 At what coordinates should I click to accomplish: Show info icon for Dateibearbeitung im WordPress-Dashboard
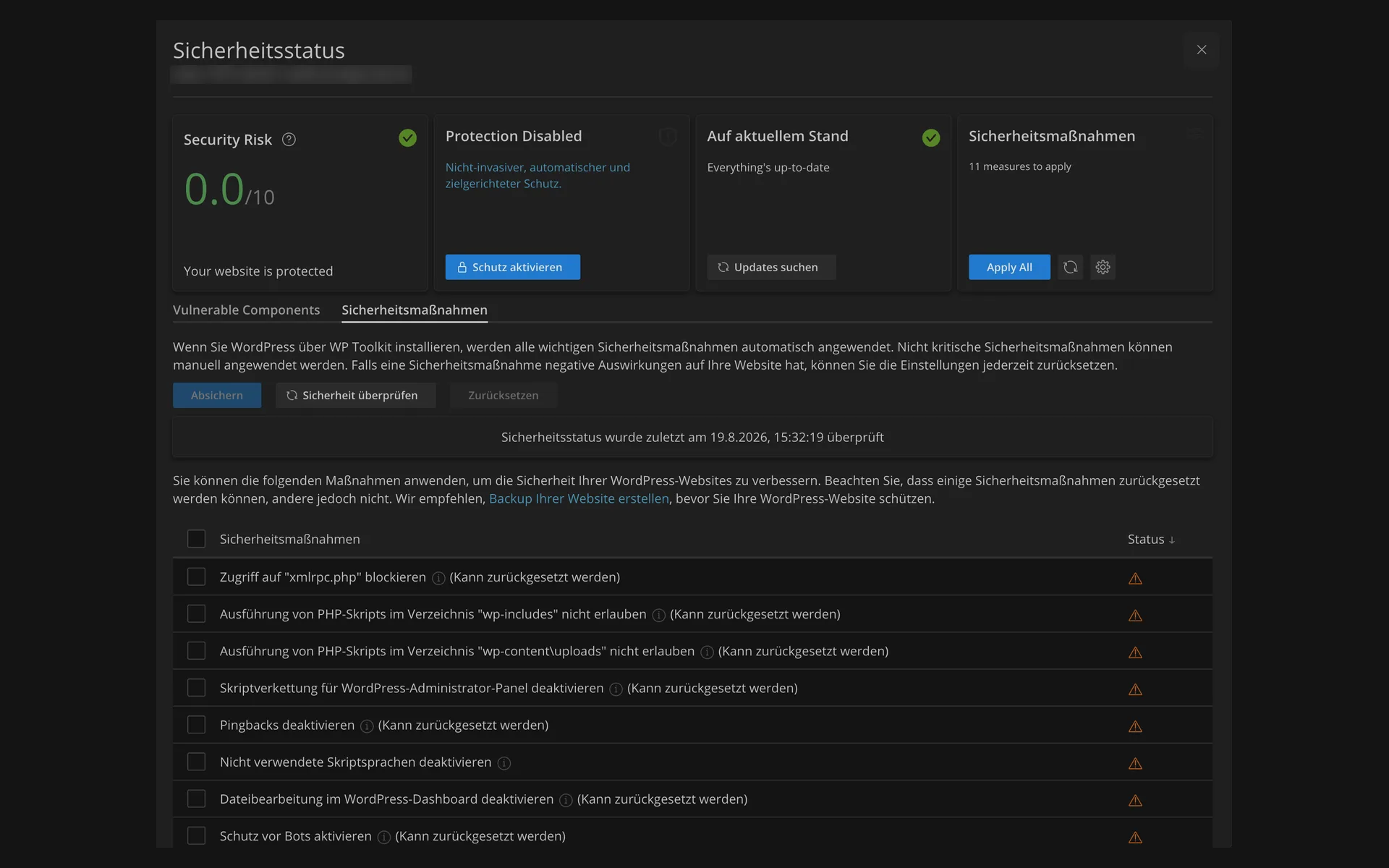566,800
